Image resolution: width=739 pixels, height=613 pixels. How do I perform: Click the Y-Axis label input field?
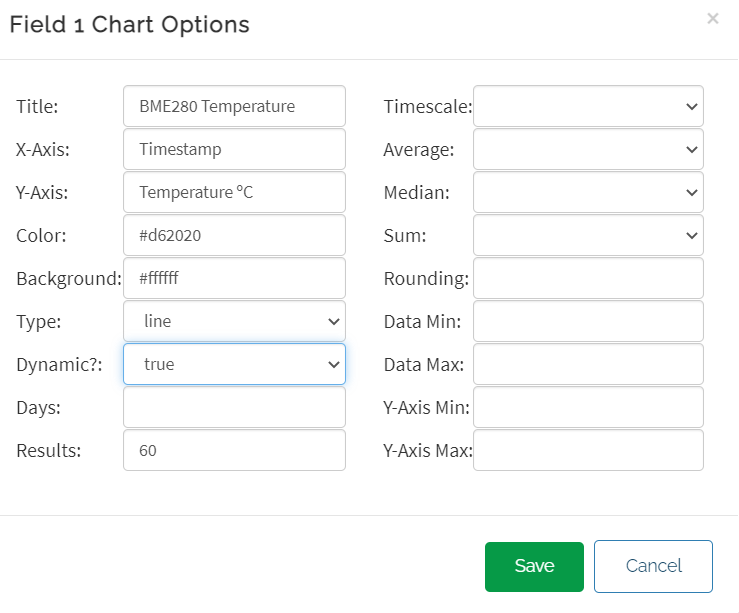(x=234, y=192)
